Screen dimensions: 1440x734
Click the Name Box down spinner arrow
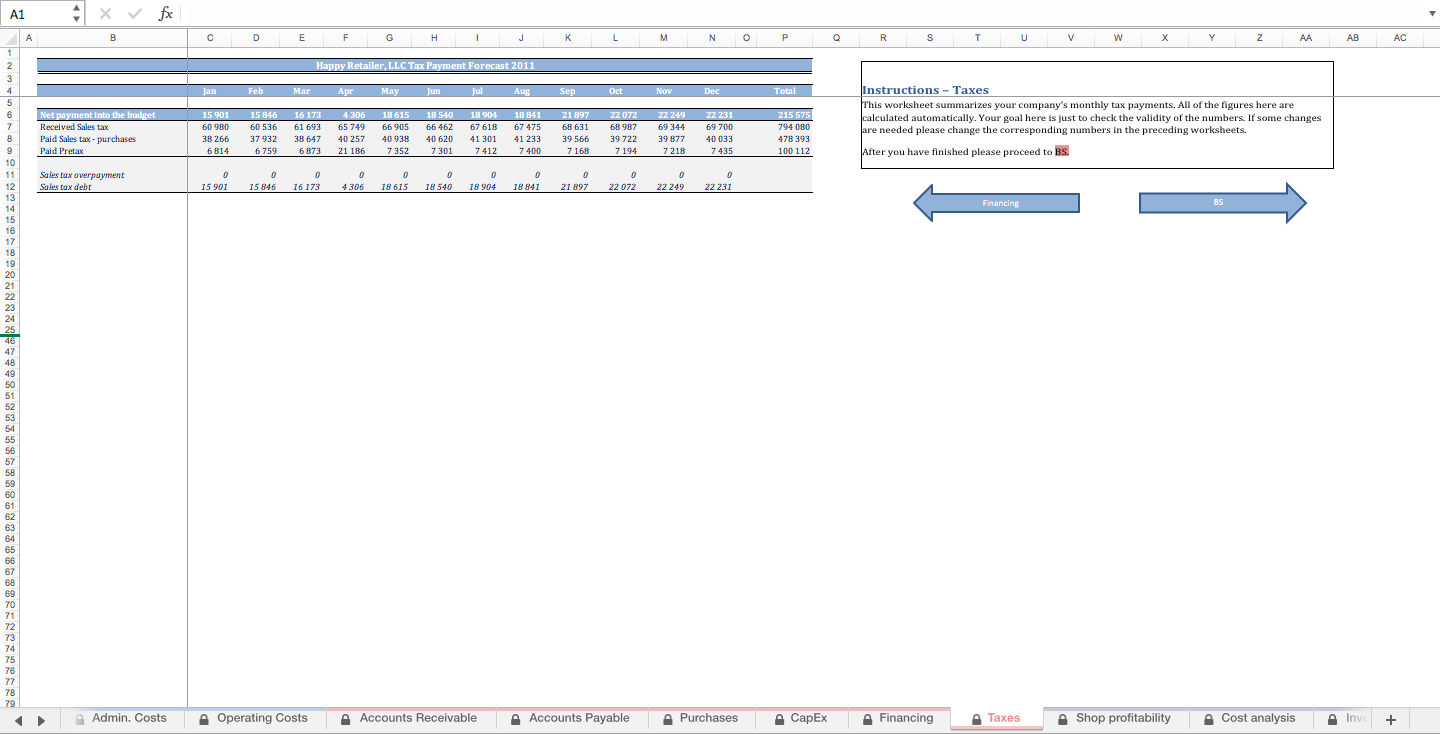click(74, 18)
